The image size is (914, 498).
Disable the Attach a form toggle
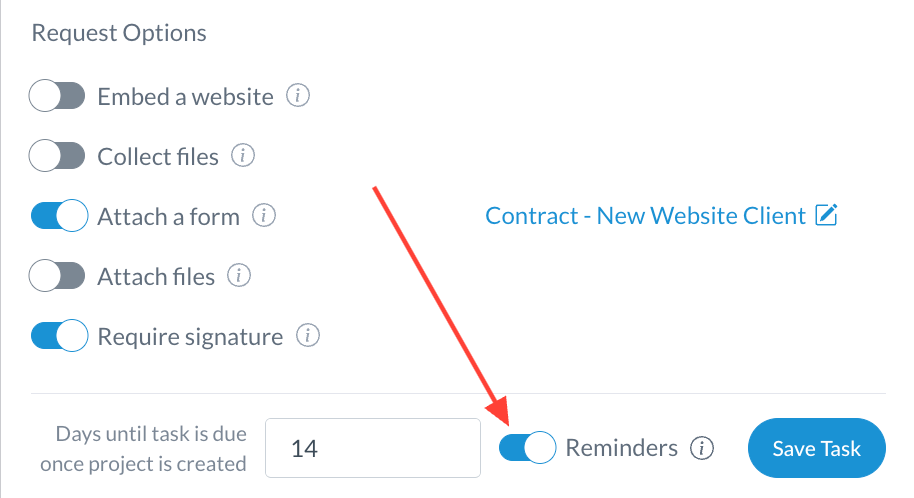tap(57, 216)
